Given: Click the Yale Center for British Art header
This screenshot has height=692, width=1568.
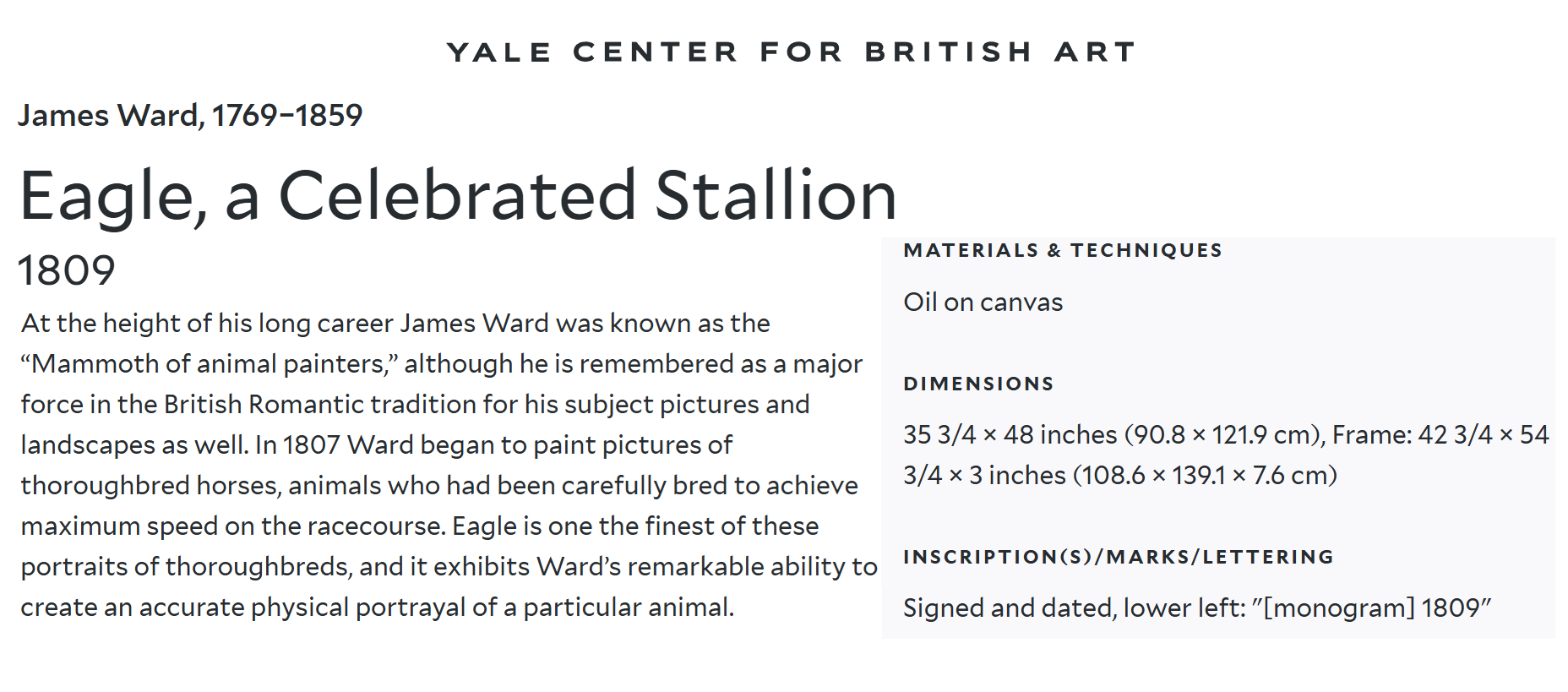Looking at the screenshot, I should tap(791, 52).
